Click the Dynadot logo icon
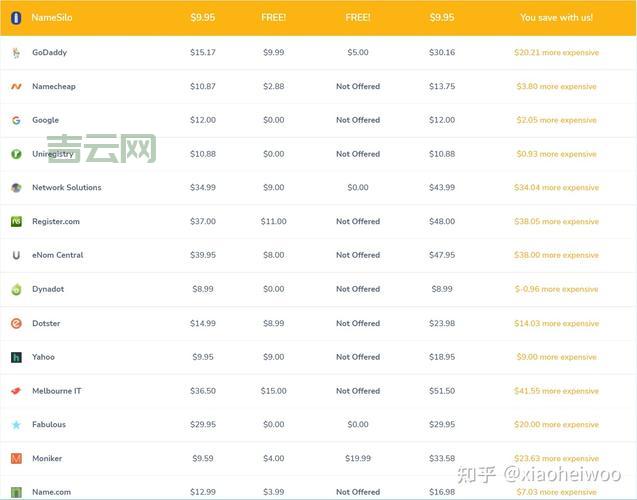The width and height of the screenshot is (637, 500). click(16, 289)
